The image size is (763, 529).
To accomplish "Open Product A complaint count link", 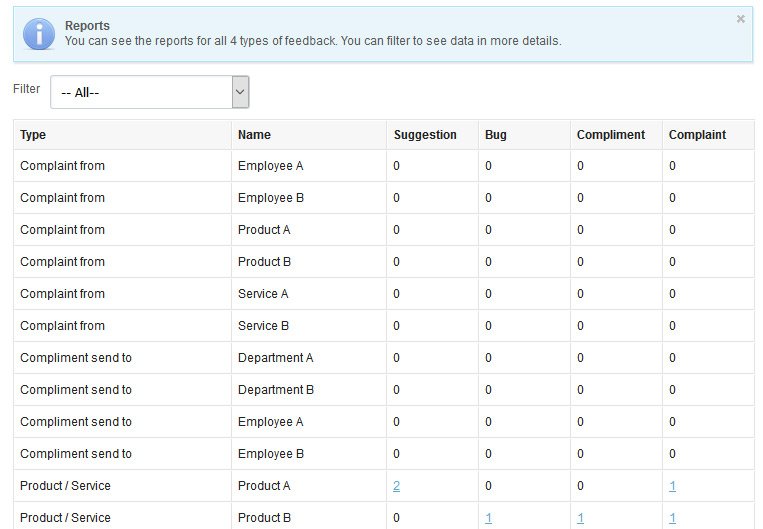I will pos(672,486).
